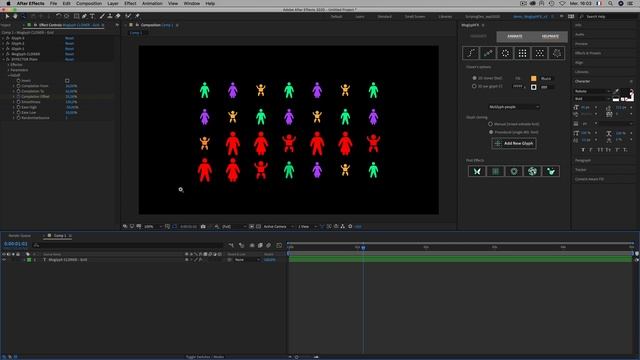Toggle visibility eye of Moglyph CLONER layer
The height and width of the screenshot is (360, 640).
[4, 260]
